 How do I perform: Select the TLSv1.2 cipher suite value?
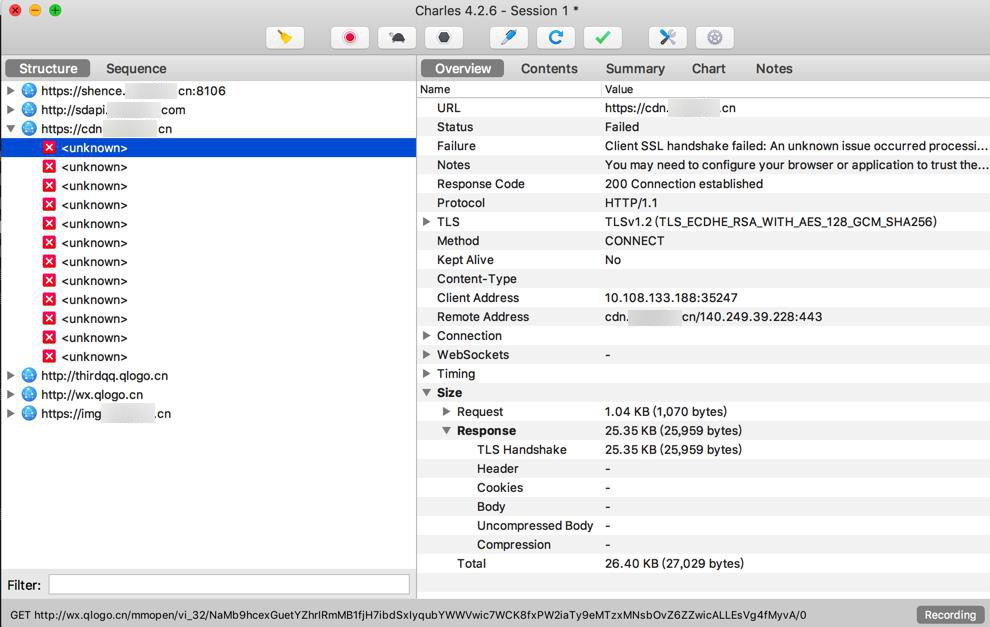click(x=770, y=222)
